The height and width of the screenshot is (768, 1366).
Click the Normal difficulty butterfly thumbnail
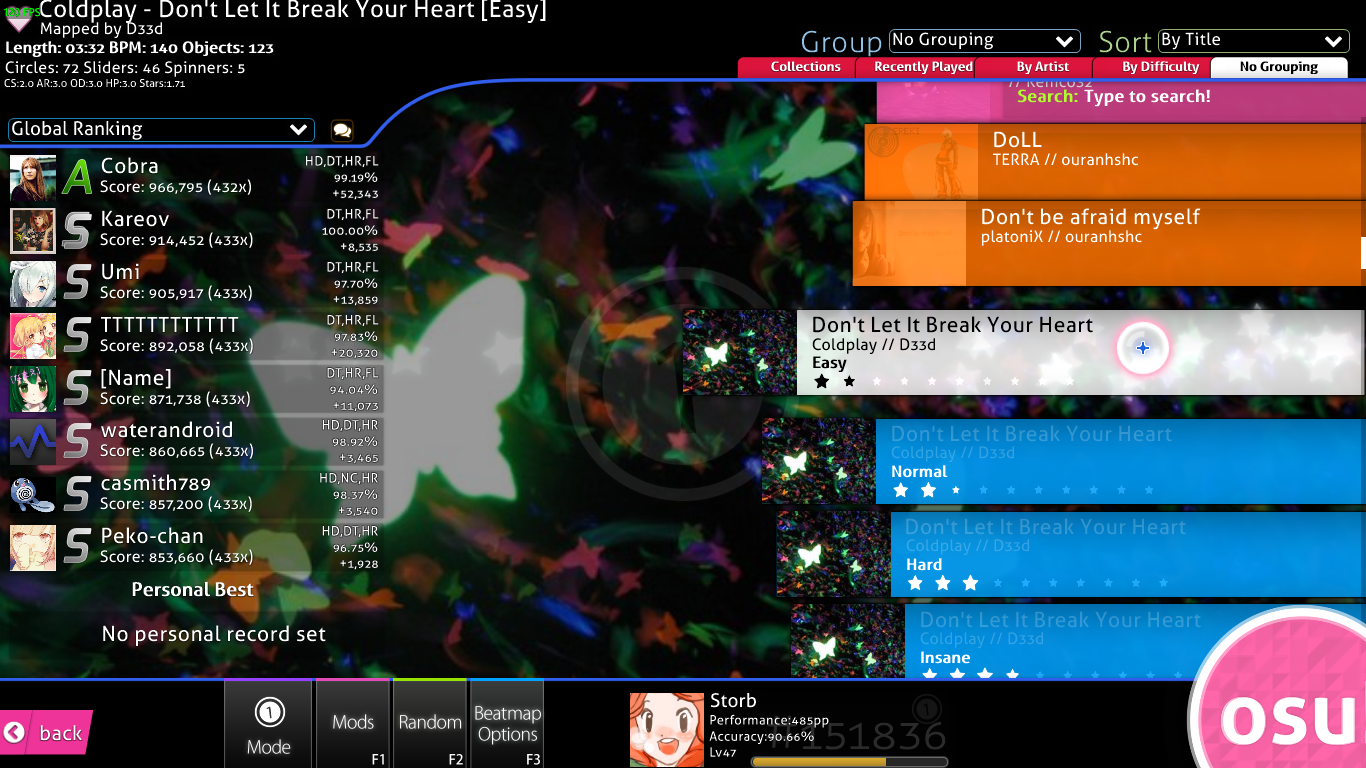click(819, 461)
